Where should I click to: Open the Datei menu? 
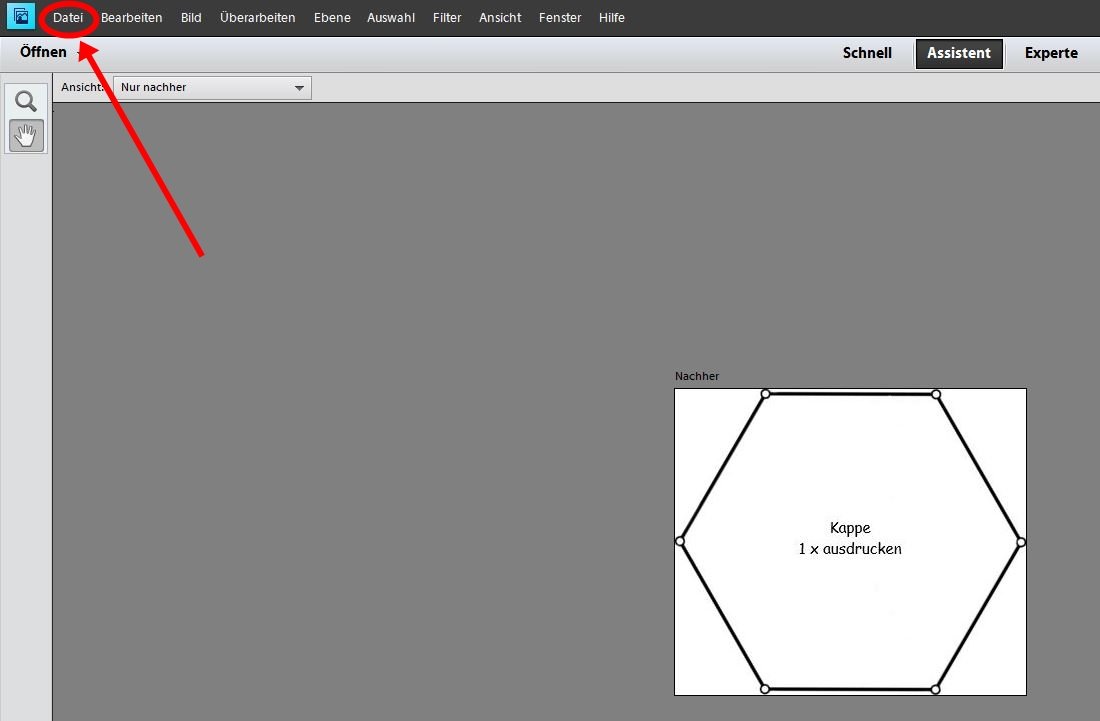coord(68,18)
